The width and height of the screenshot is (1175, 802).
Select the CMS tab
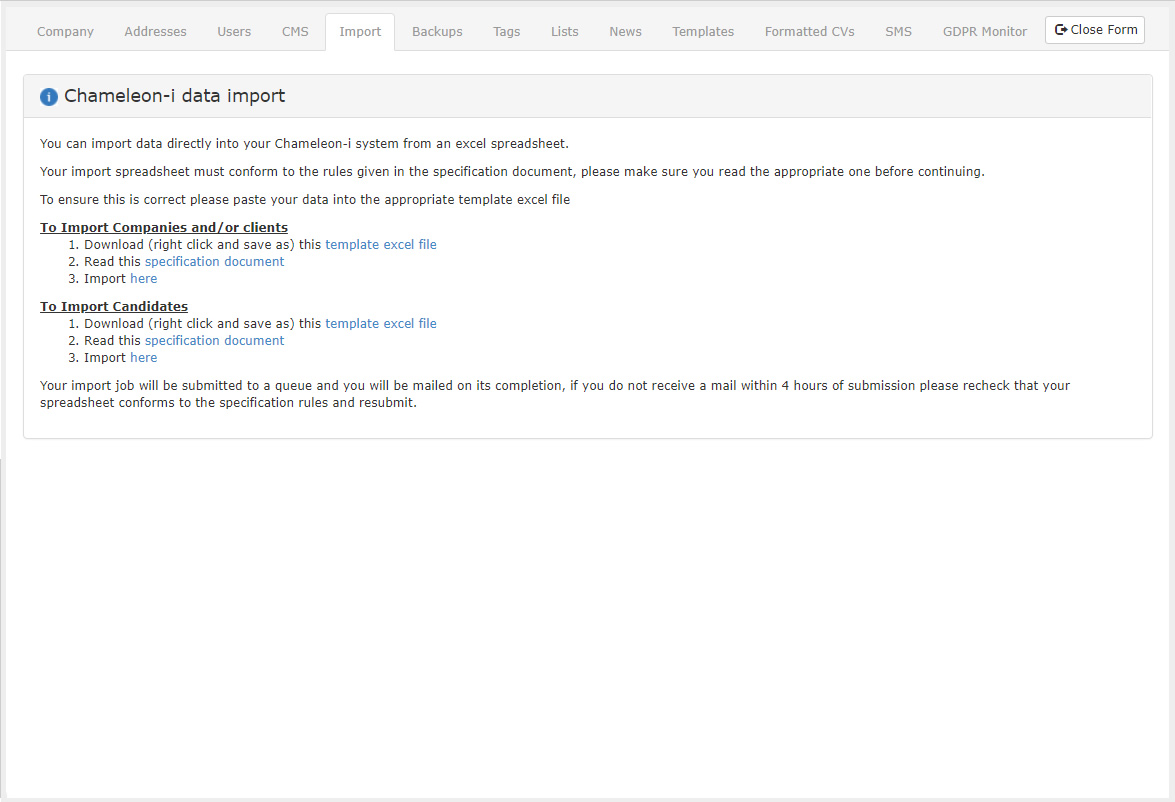[x=295, y=31]
